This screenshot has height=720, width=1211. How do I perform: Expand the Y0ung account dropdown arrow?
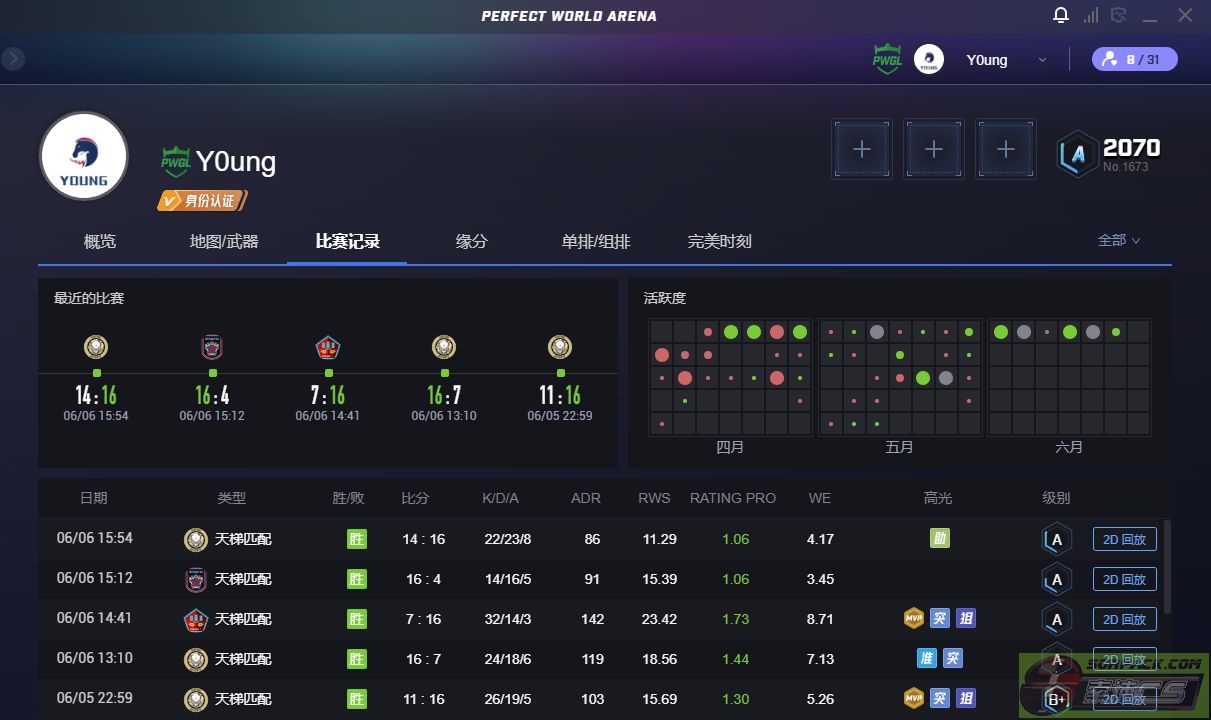pyautogui.click(x=1042, y=60)
